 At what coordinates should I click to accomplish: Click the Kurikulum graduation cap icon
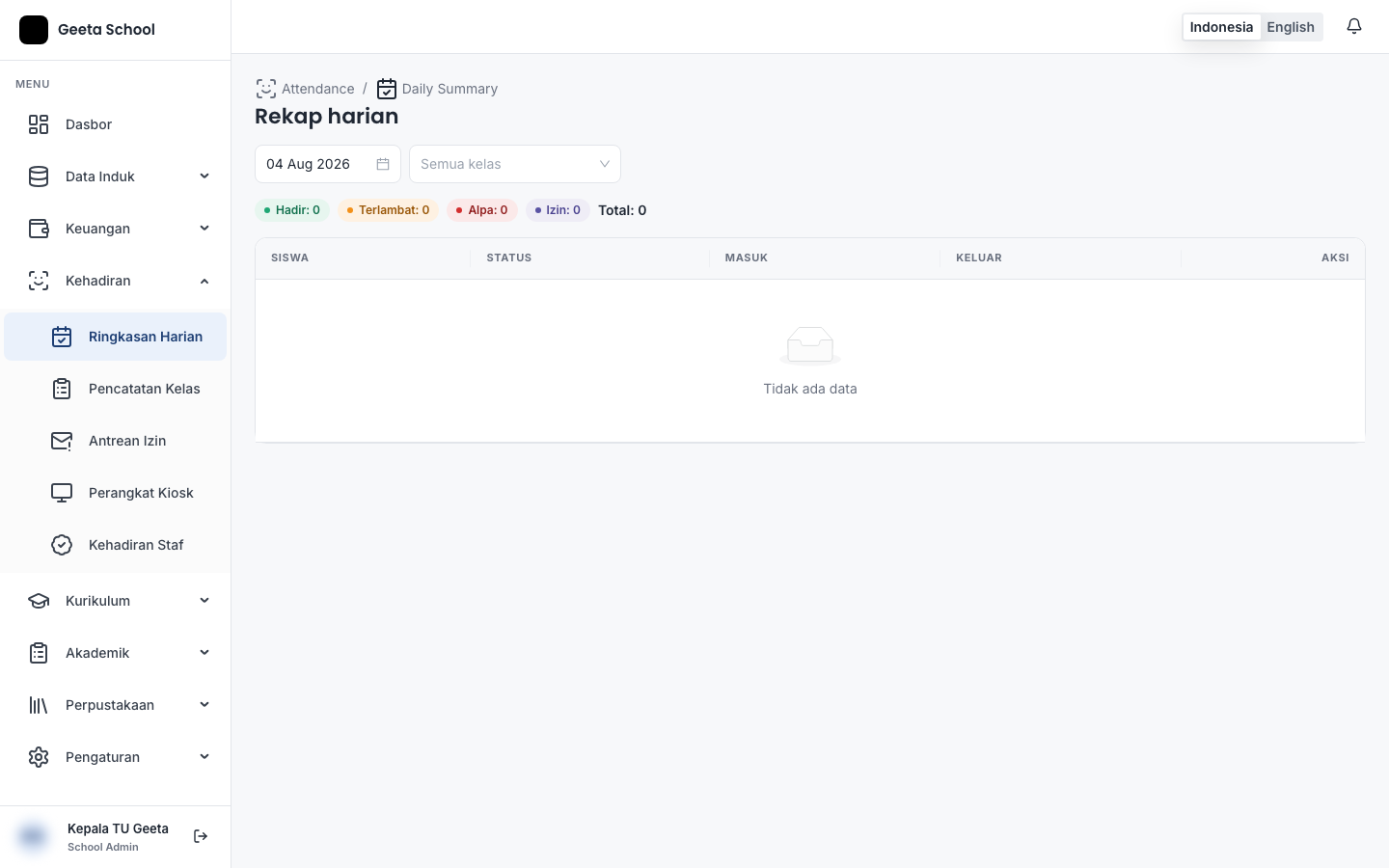[x=39, y=601]
